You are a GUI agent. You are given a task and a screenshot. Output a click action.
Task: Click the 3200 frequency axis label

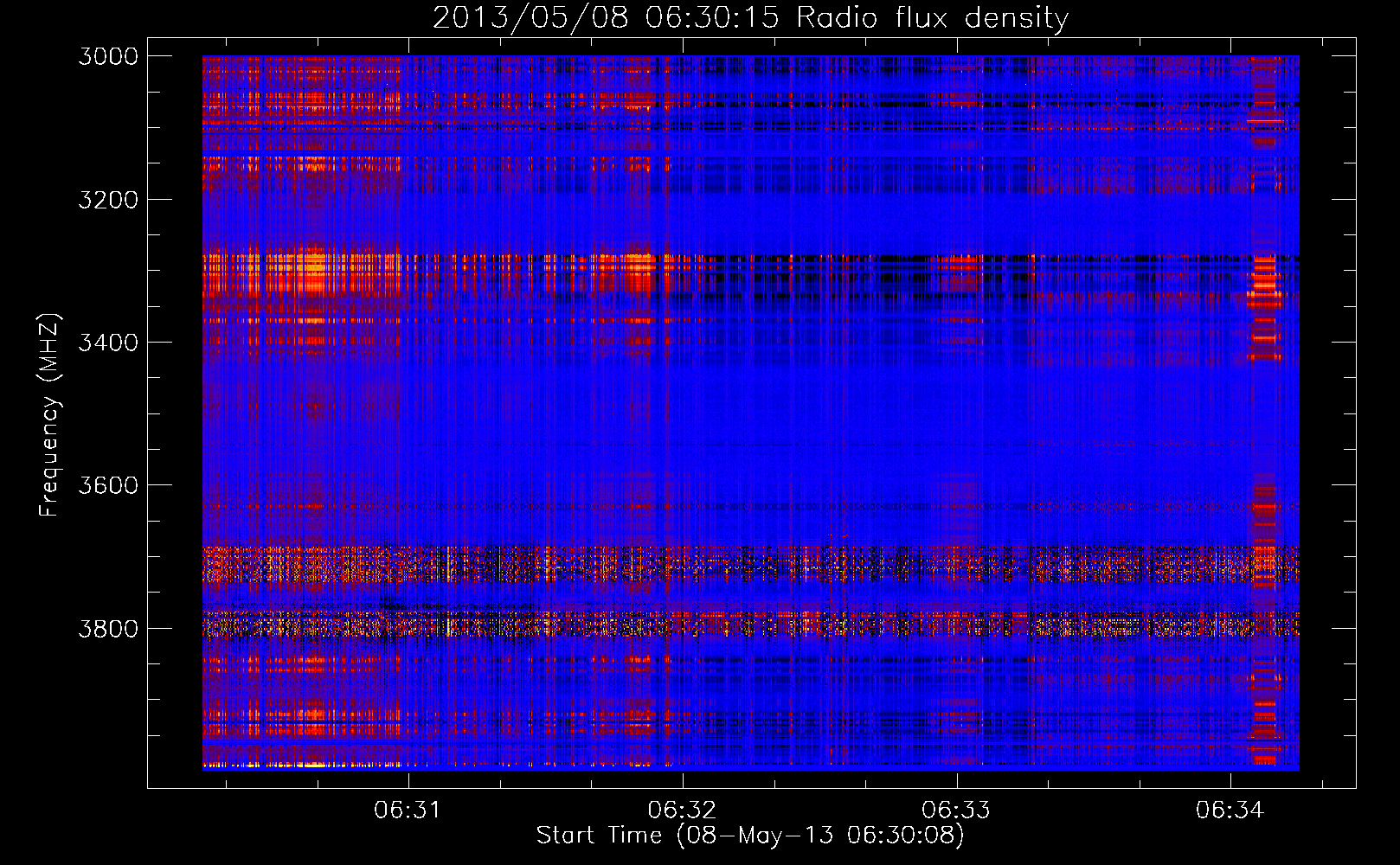point(108,200)
